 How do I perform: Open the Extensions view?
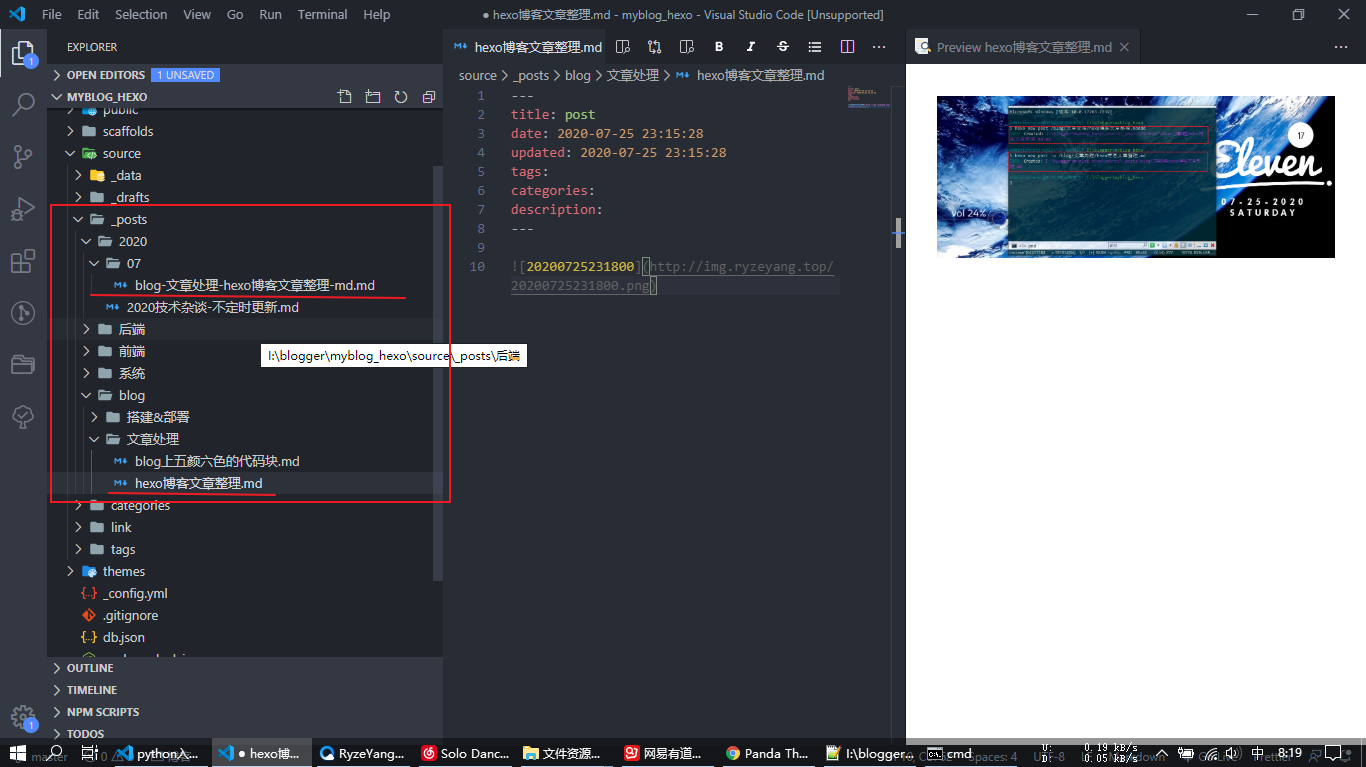point(23,261)
